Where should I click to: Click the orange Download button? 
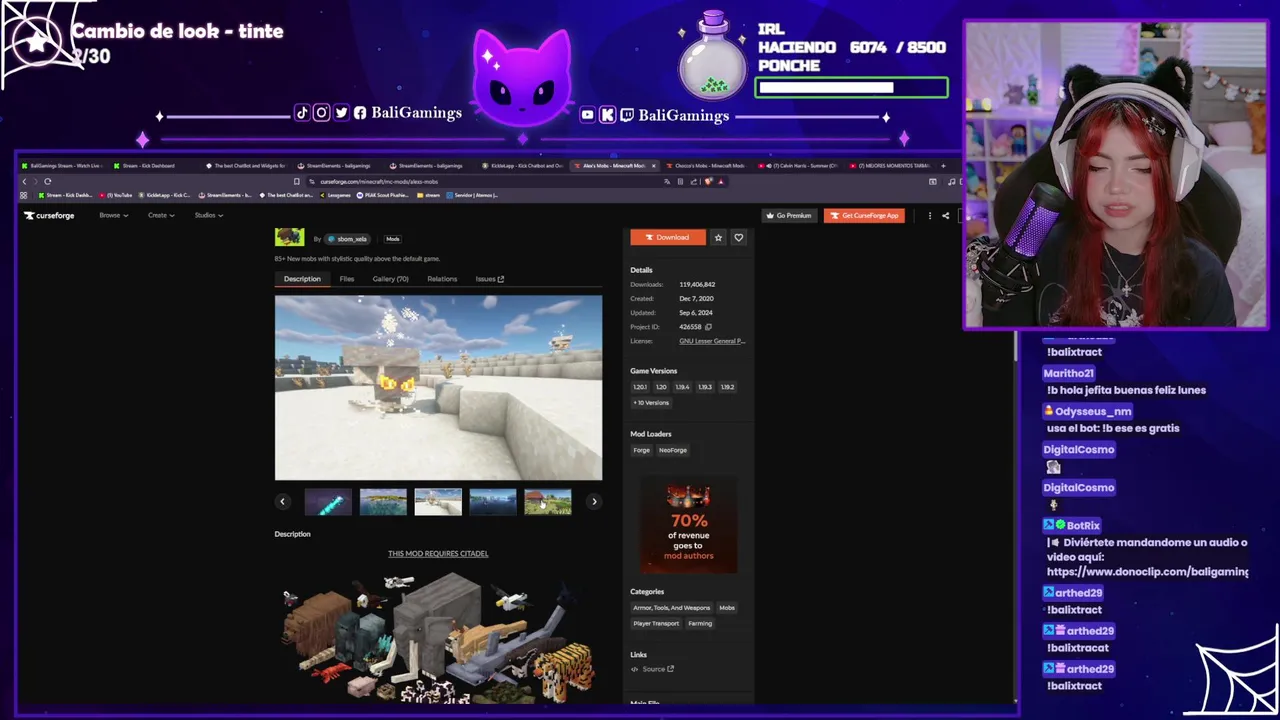[667, 237]
